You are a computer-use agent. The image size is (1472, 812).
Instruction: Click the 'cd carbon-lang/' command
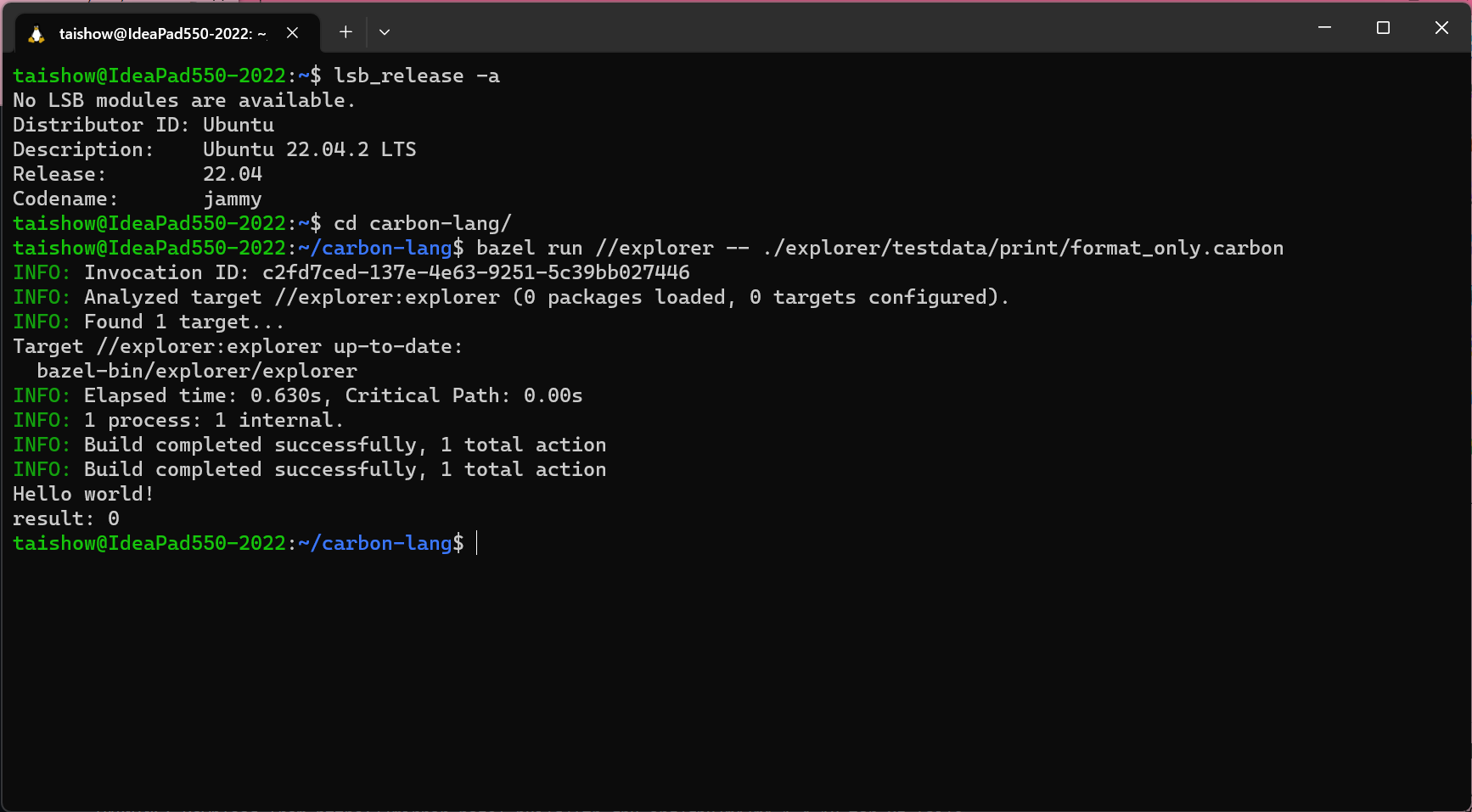[423, 223]
